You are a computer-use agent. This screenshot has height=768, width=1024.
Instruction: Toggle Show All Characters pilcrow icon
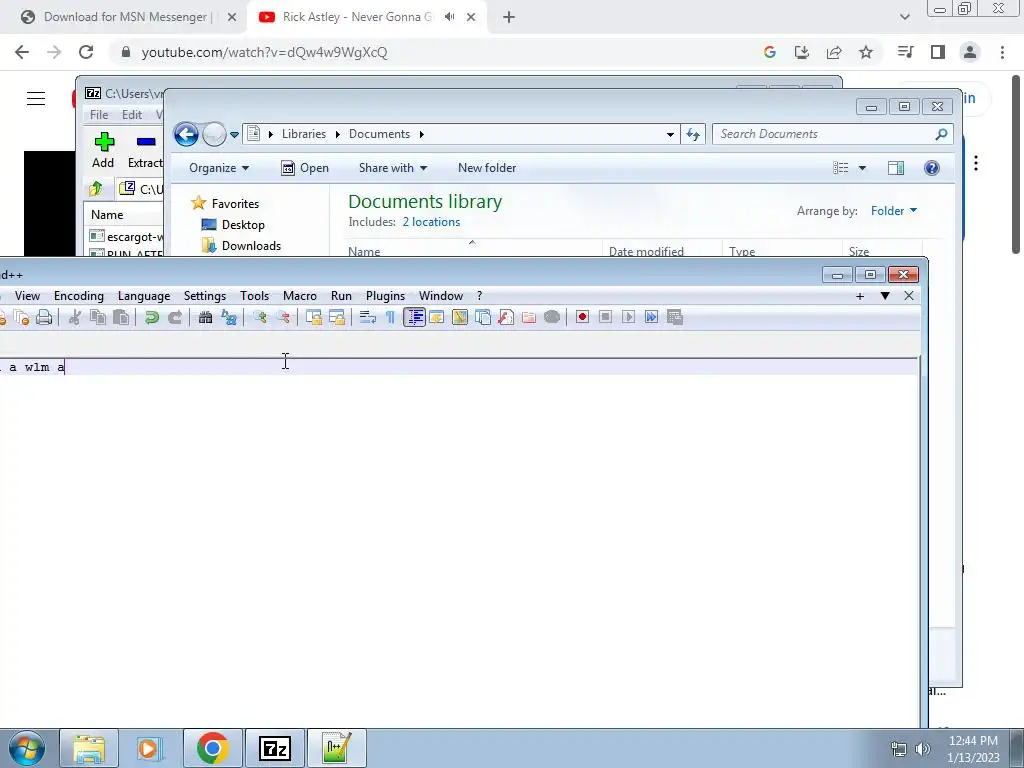pos(391,317)
